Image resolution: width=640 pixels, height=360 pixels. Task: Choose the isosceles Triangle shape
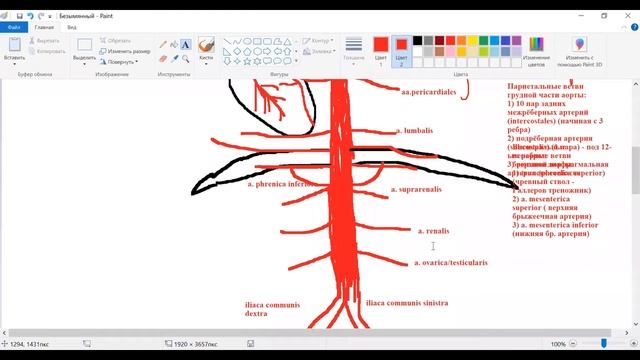pyautogui.click(x=287, y=42)
